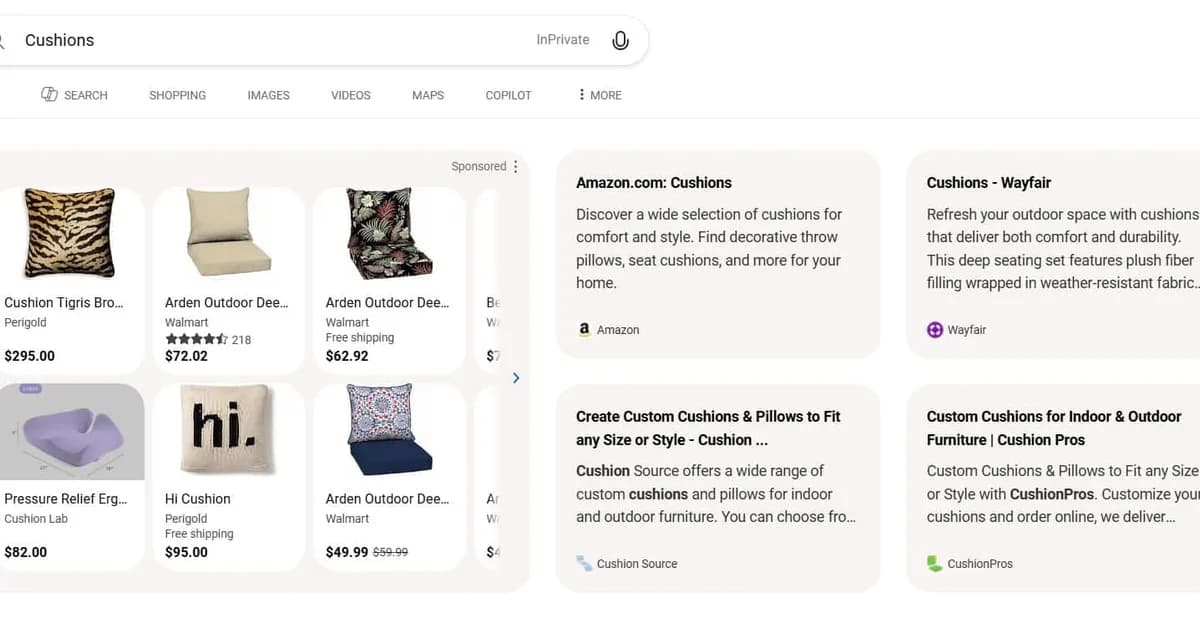
Task: Click the Amazon favicon under the Amazon result
Action: (x=584, y=329)
